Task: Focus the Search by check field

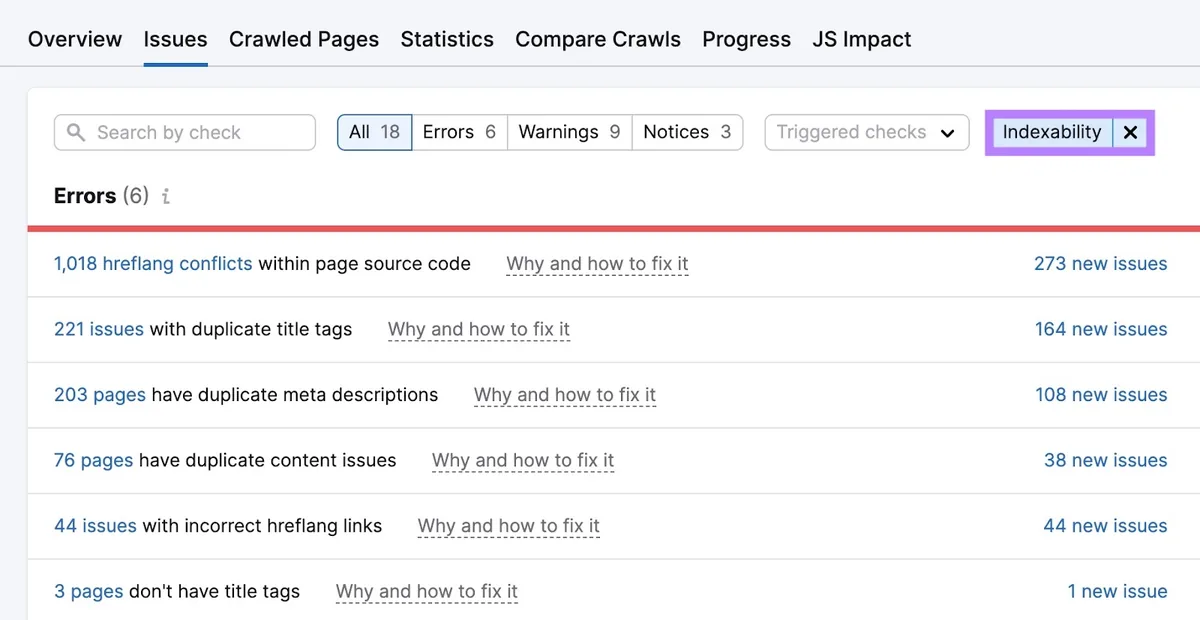Action: tap(185, 132)
